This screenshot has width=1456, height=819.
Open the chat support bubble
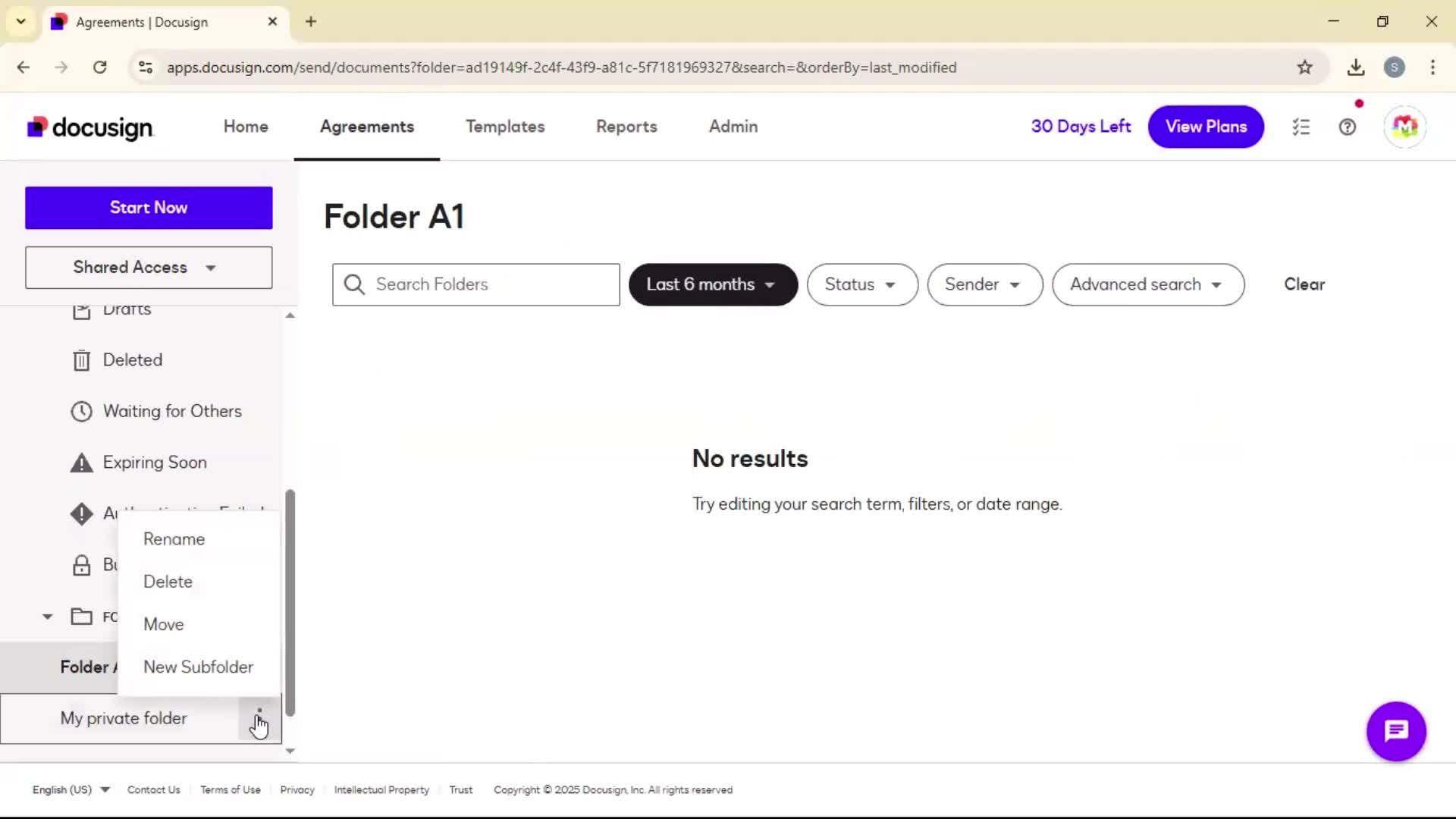(x=1396, y=731)
